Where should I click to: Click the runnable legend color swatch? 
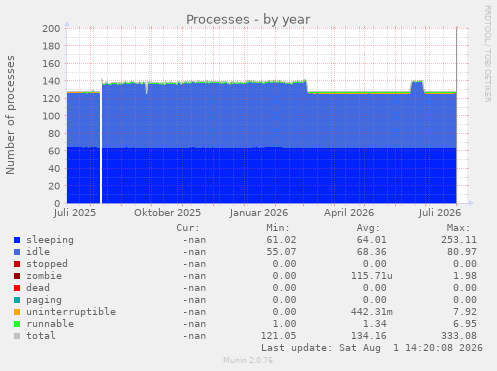coord(17,324)
